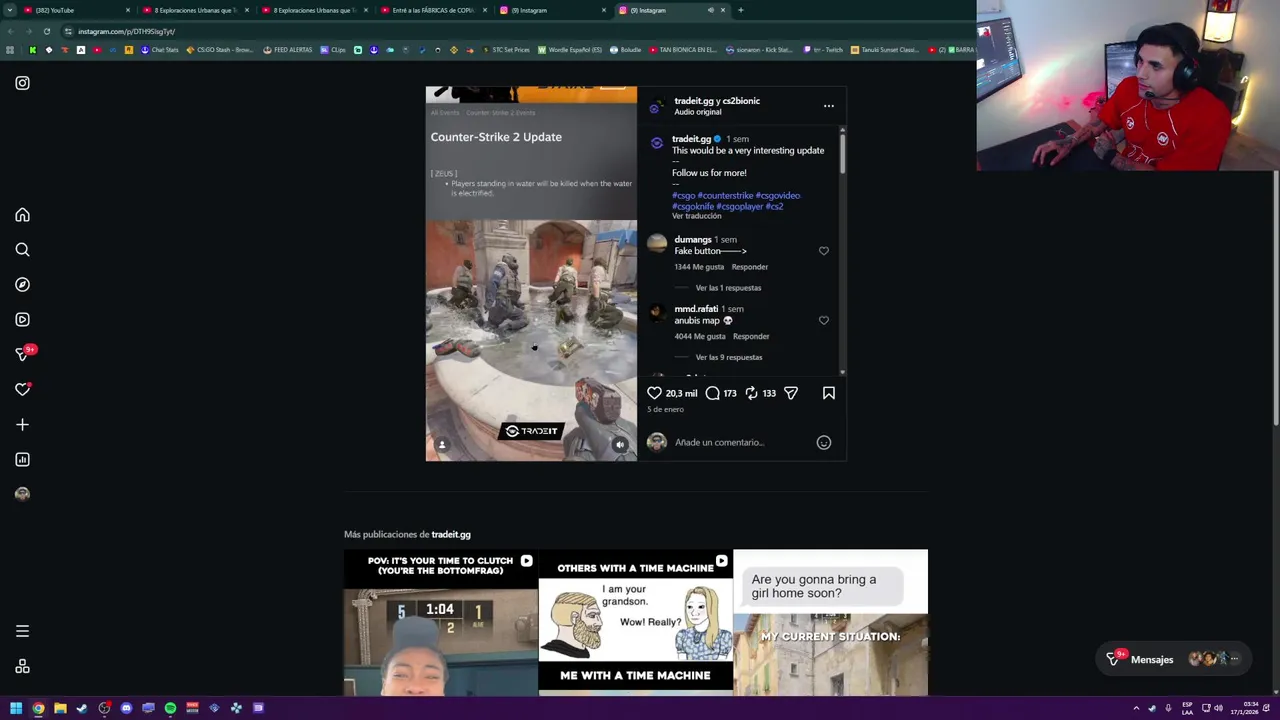Switch to 'Entré a las FÁBRICAS' tab
1280x720 pixels.
coord(433,10)
